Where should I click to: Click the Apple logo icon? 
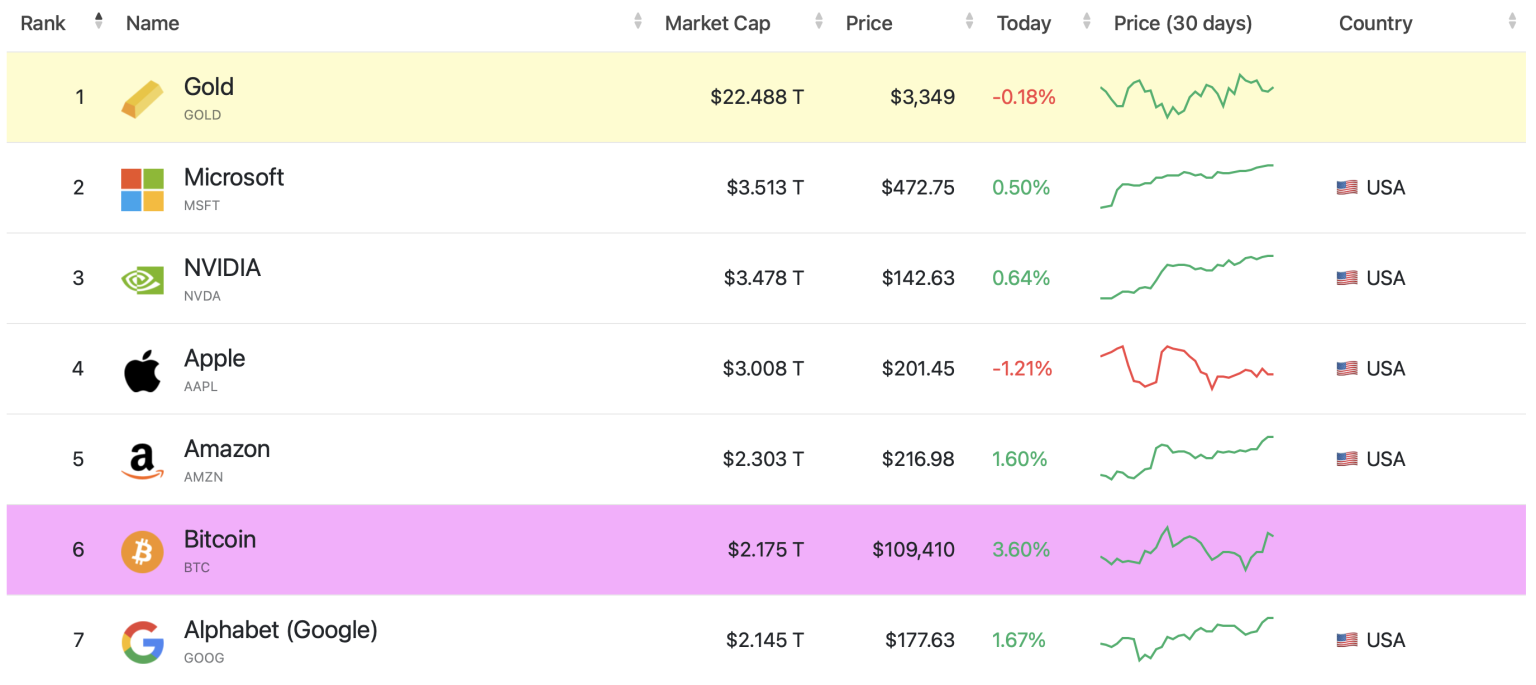tap(142, 370)
